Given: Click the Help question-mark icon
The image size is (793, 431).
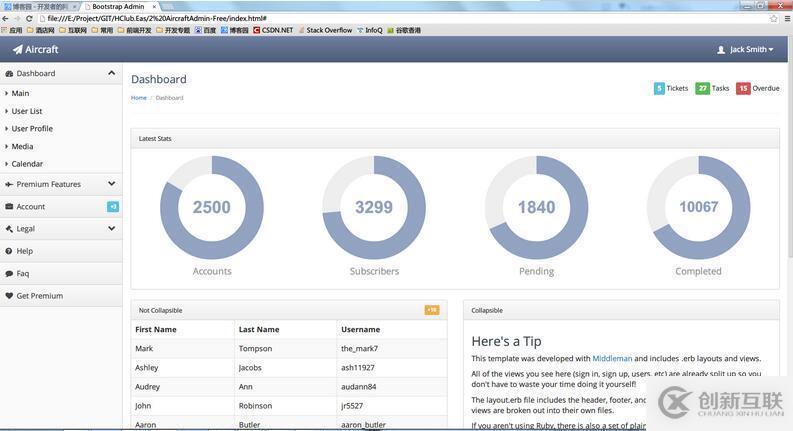Looking at the screenshot, I should (9, 251).
